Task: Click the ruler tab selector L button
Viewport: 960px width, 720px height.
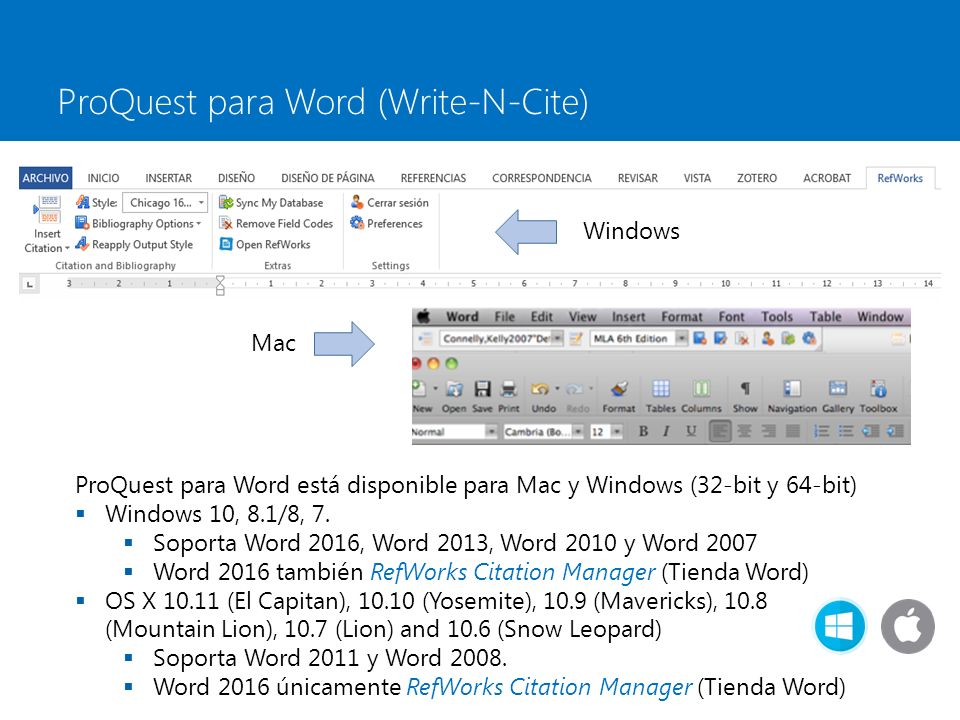Action: (29, 284)
